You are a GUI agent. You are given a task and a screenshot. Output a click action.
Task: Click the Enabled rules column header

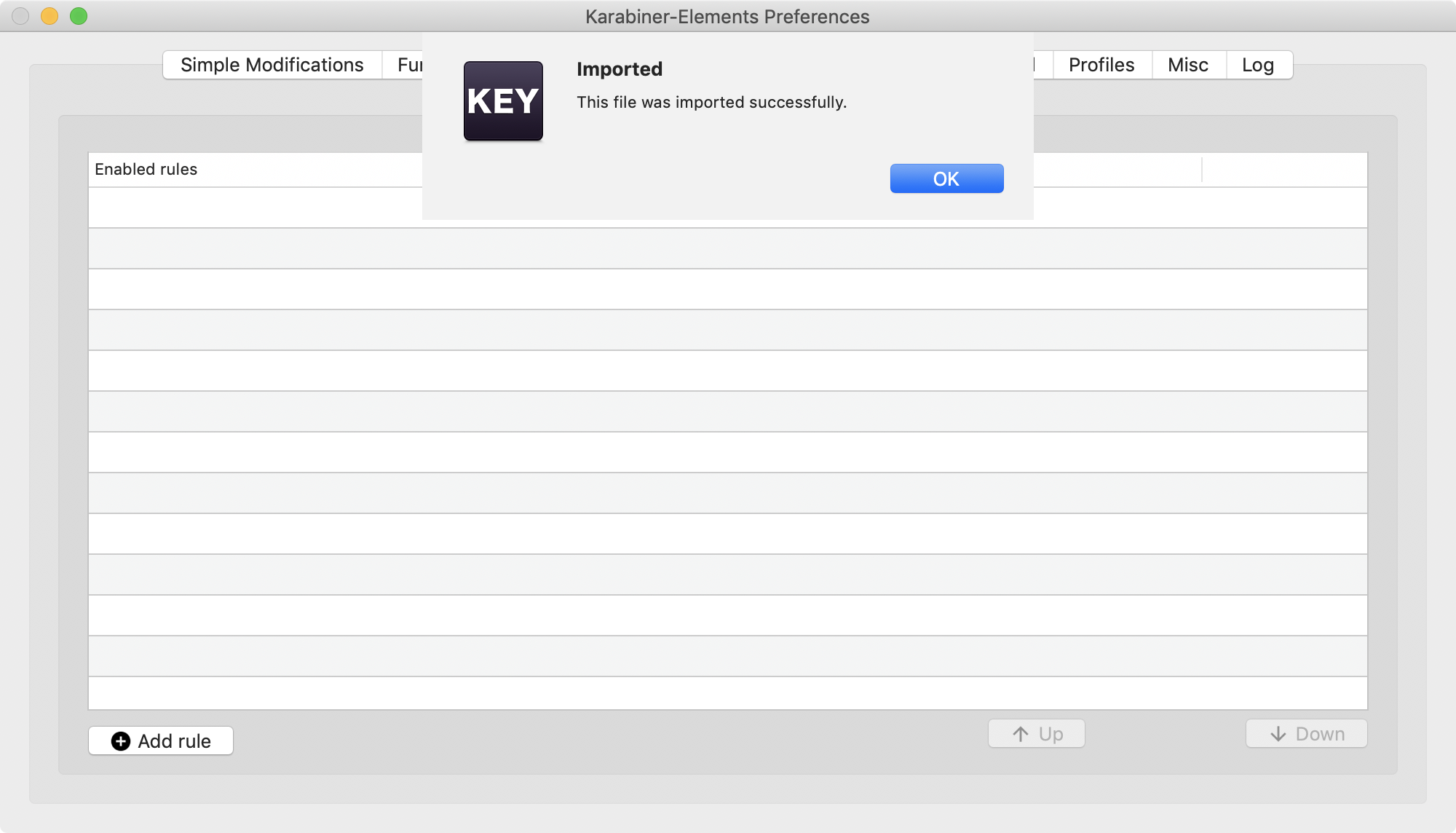pos(146,169)
